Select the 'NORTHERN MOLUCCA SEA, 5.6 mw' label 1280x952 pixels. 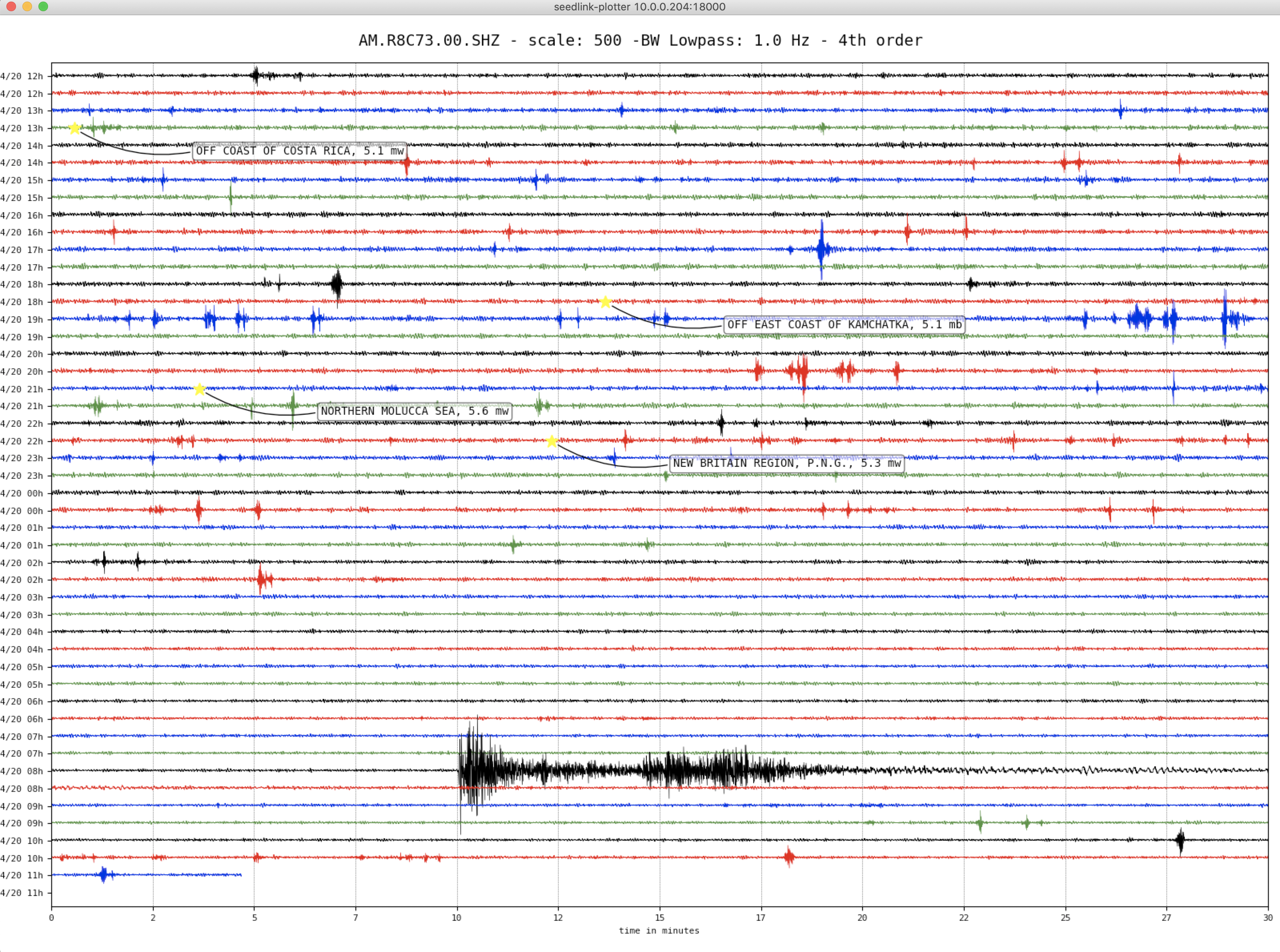pyautogui.click(x=414, y=411)
